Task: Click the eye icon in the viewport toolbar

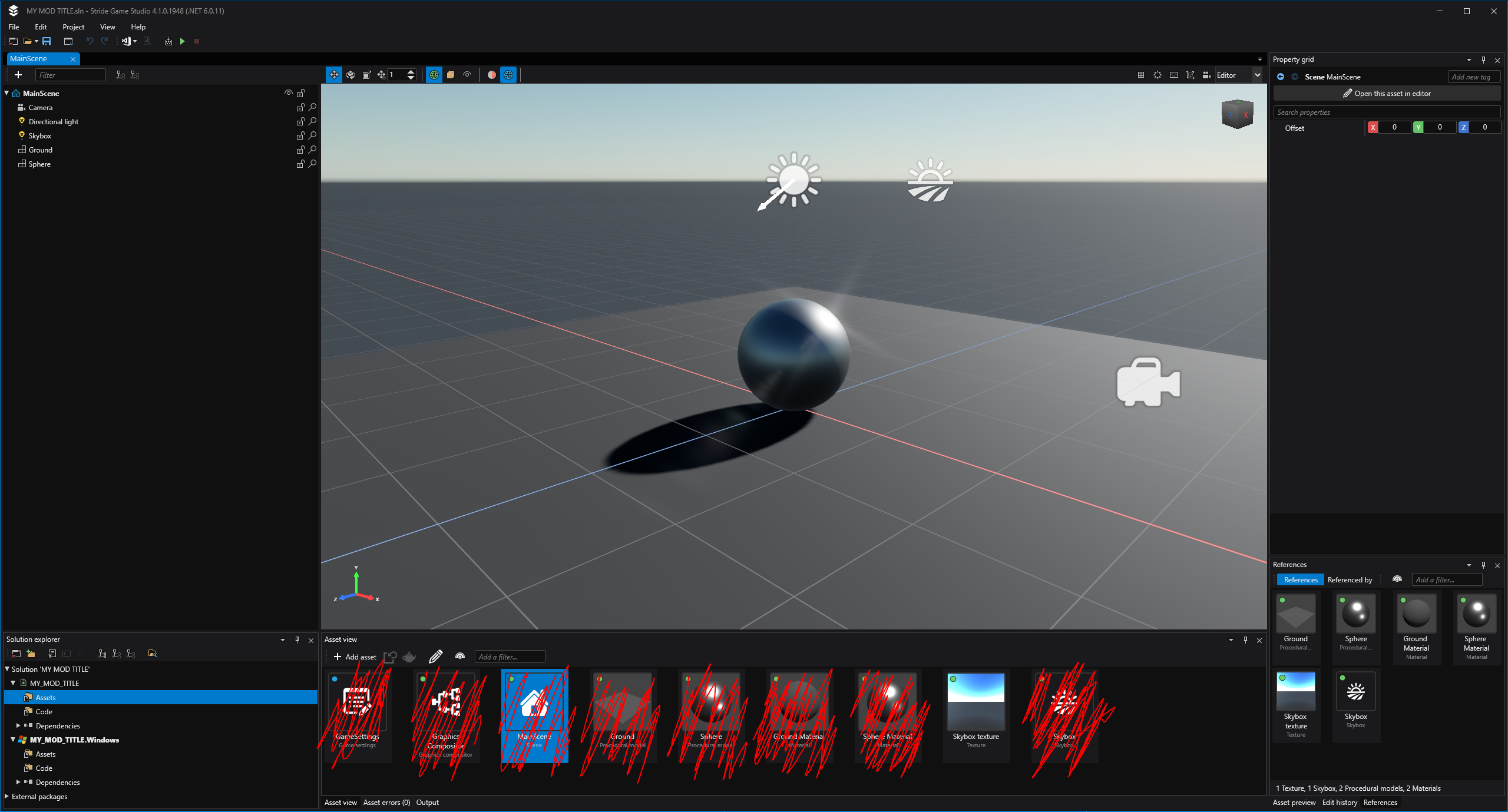Action: (x=467, y=75)
